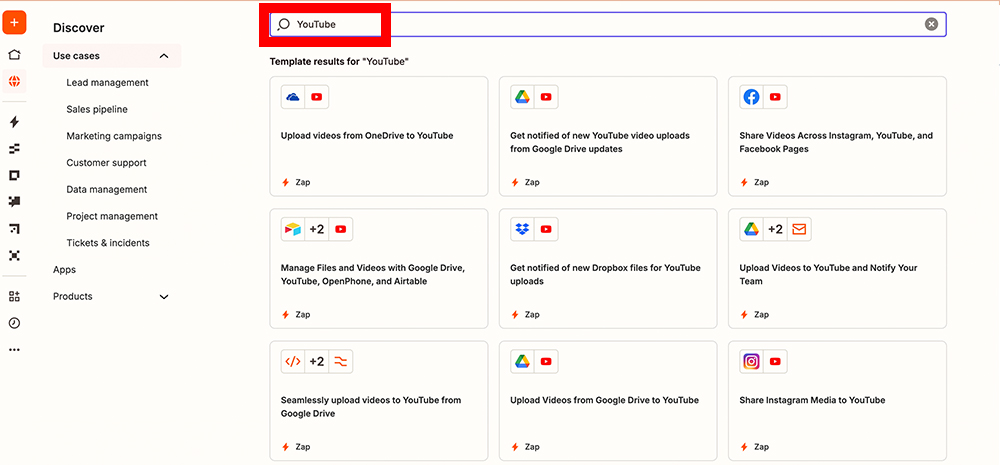Click +2 badge on Manage Files card
This screenshot has height=465, width=1000.
316,229
